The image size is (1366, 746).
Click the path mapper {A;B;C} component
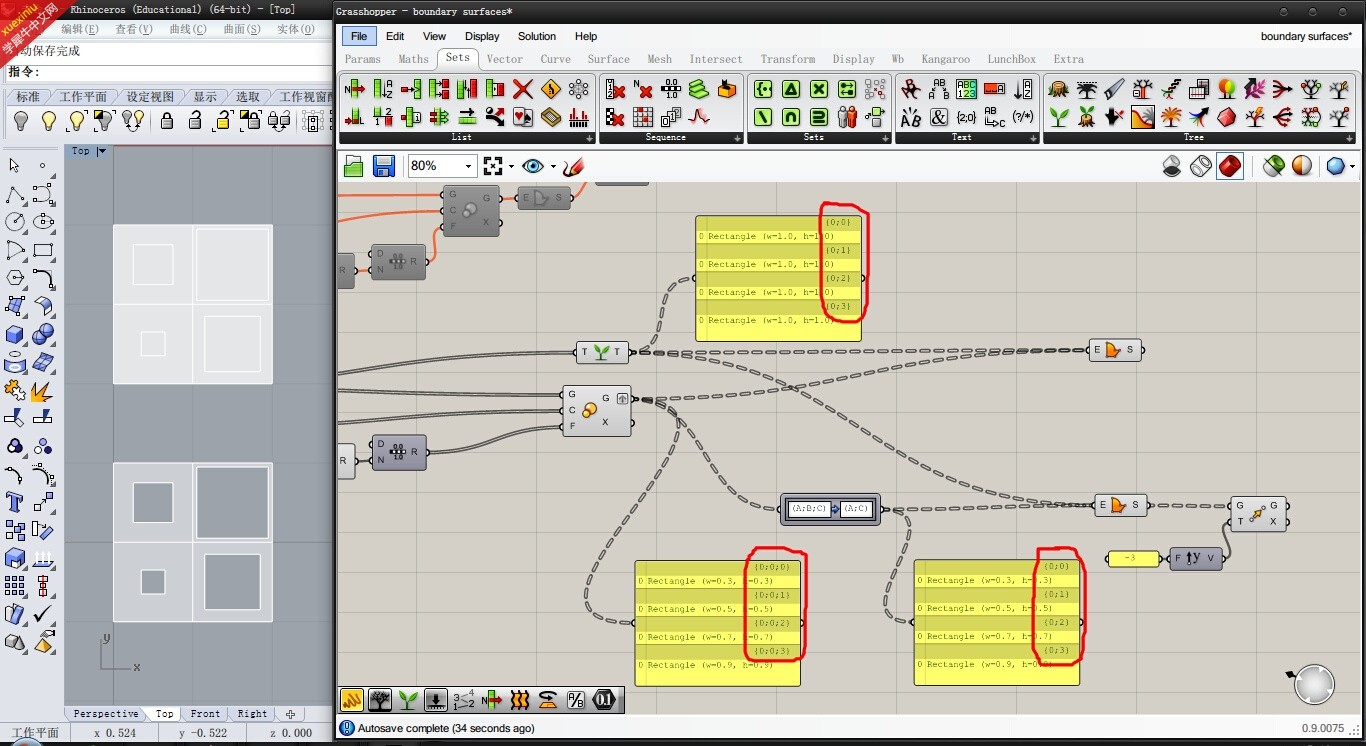click(830, 509)
